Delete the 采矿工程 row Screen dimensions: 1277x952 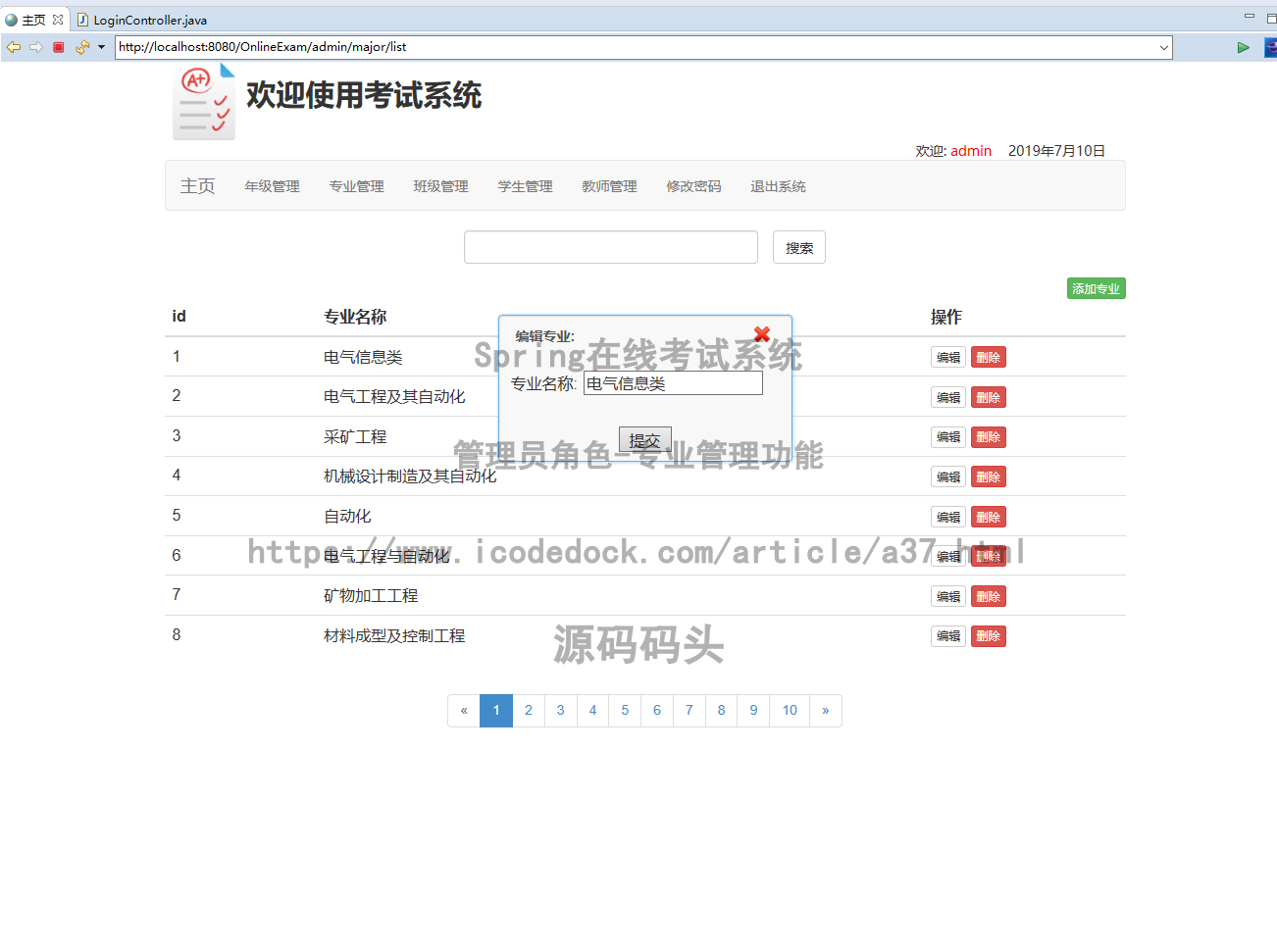pos(988,437)
